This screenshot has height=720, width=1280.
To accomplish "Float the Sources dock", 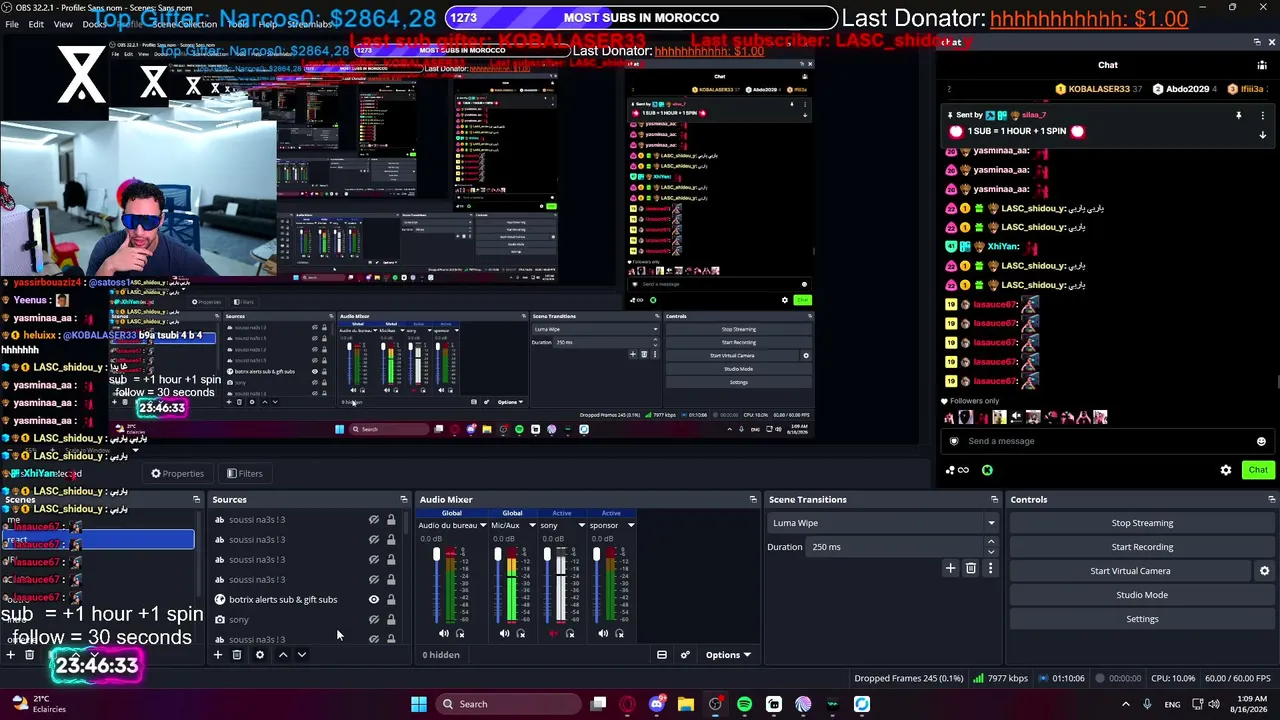I will (403, 499).
